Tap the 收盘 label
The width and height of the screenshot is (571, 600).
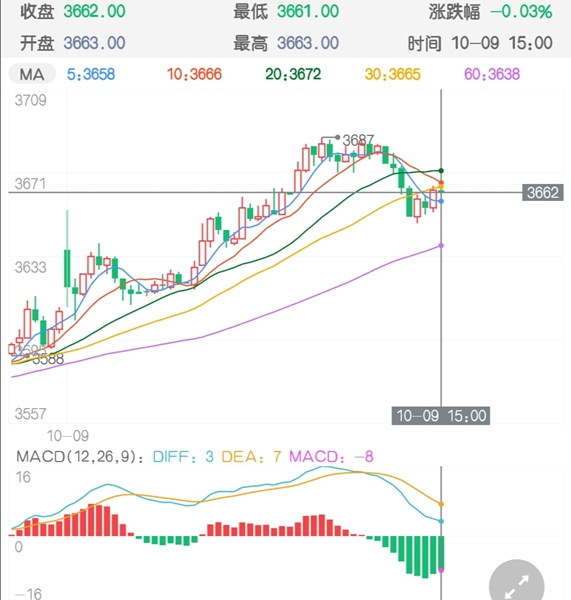click(37, 11)
